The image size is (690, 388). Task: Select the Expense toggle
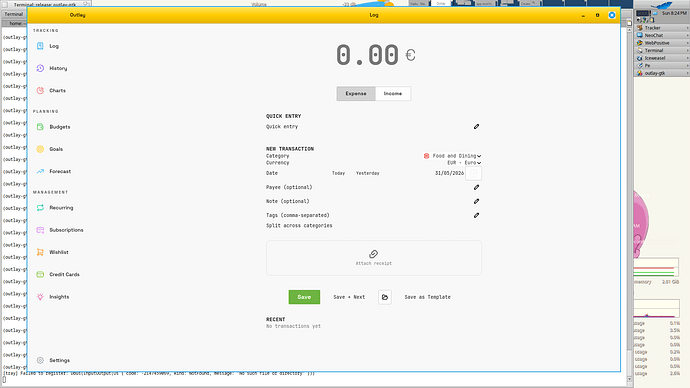(x=356, y=94)
